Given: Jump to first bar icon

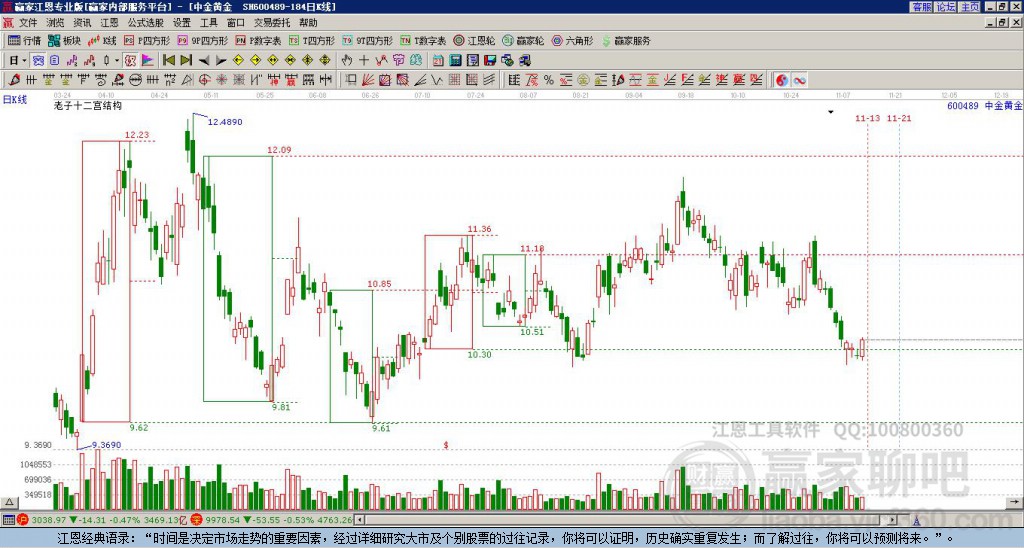Looking at the screenshot, I should click(169, 61).
